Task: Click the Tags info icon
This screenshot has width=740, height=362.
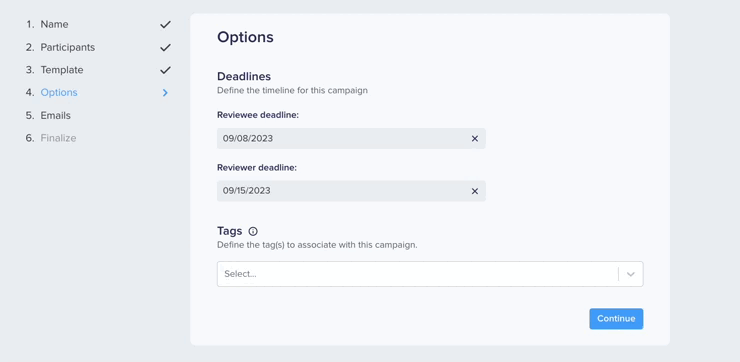Action: point(253,231)
